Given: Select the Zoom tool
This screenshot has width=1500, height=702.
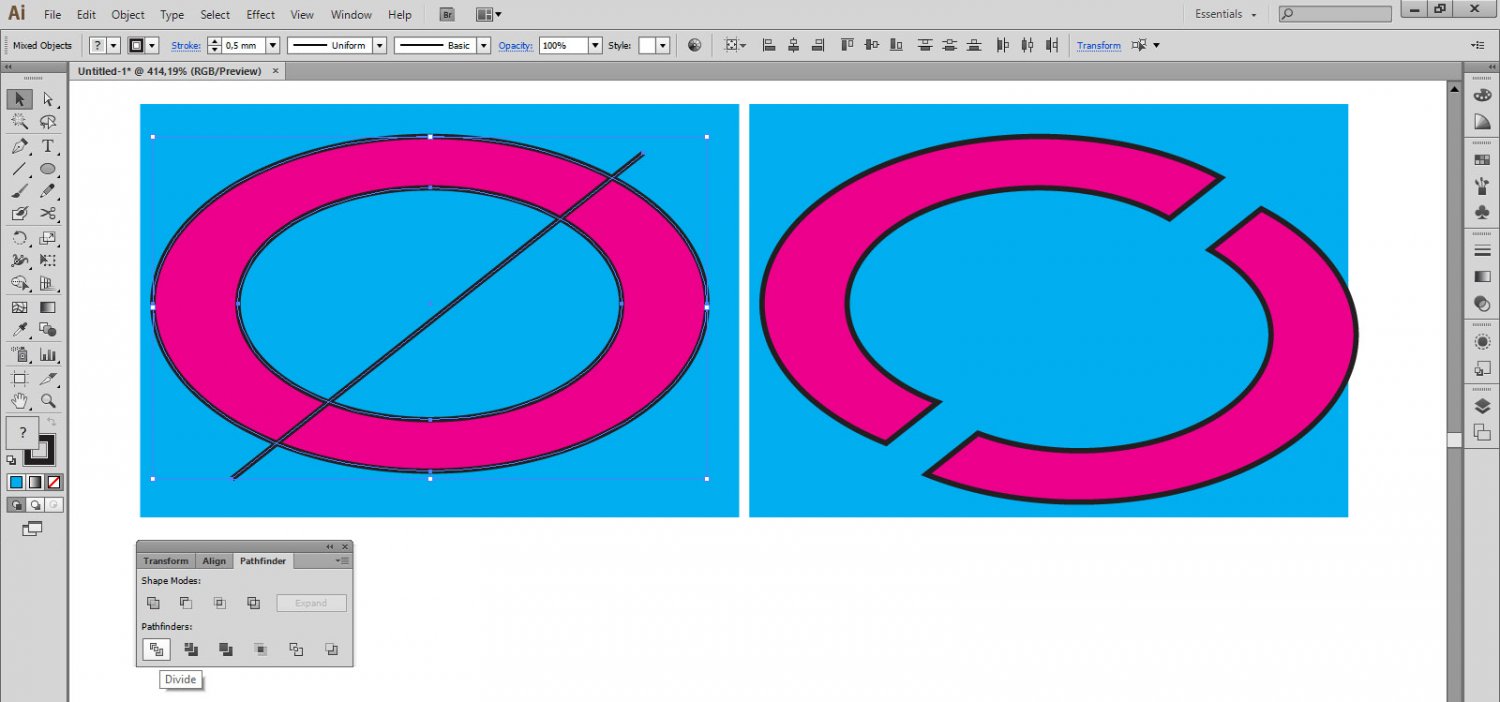Looking at the screenshot, I should (x=47, y=401).
